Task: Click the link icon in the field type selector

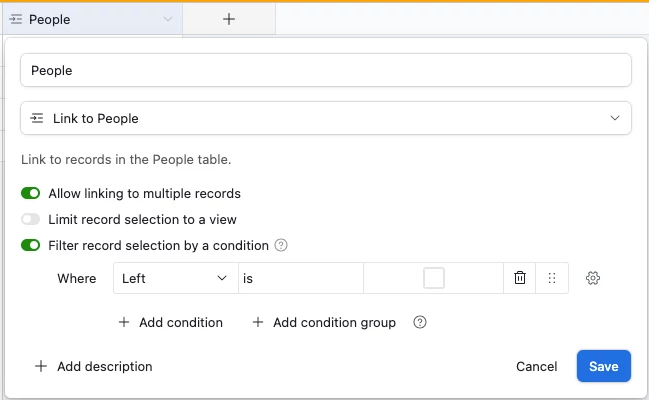Action: click(36, 118)
